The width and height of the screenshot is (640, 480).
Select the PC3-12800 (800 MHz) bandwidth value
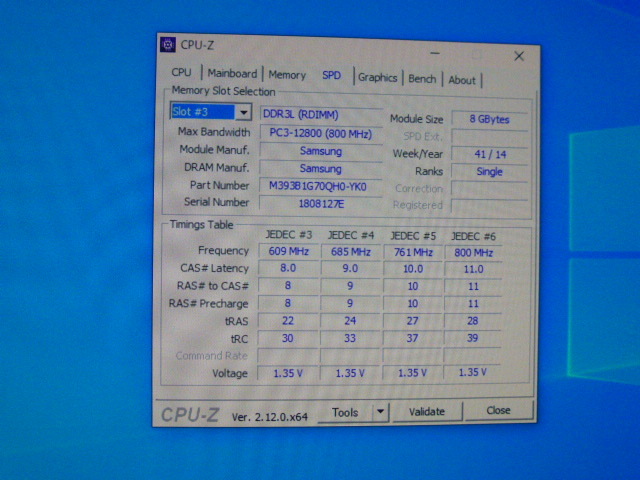coord(321,133)
